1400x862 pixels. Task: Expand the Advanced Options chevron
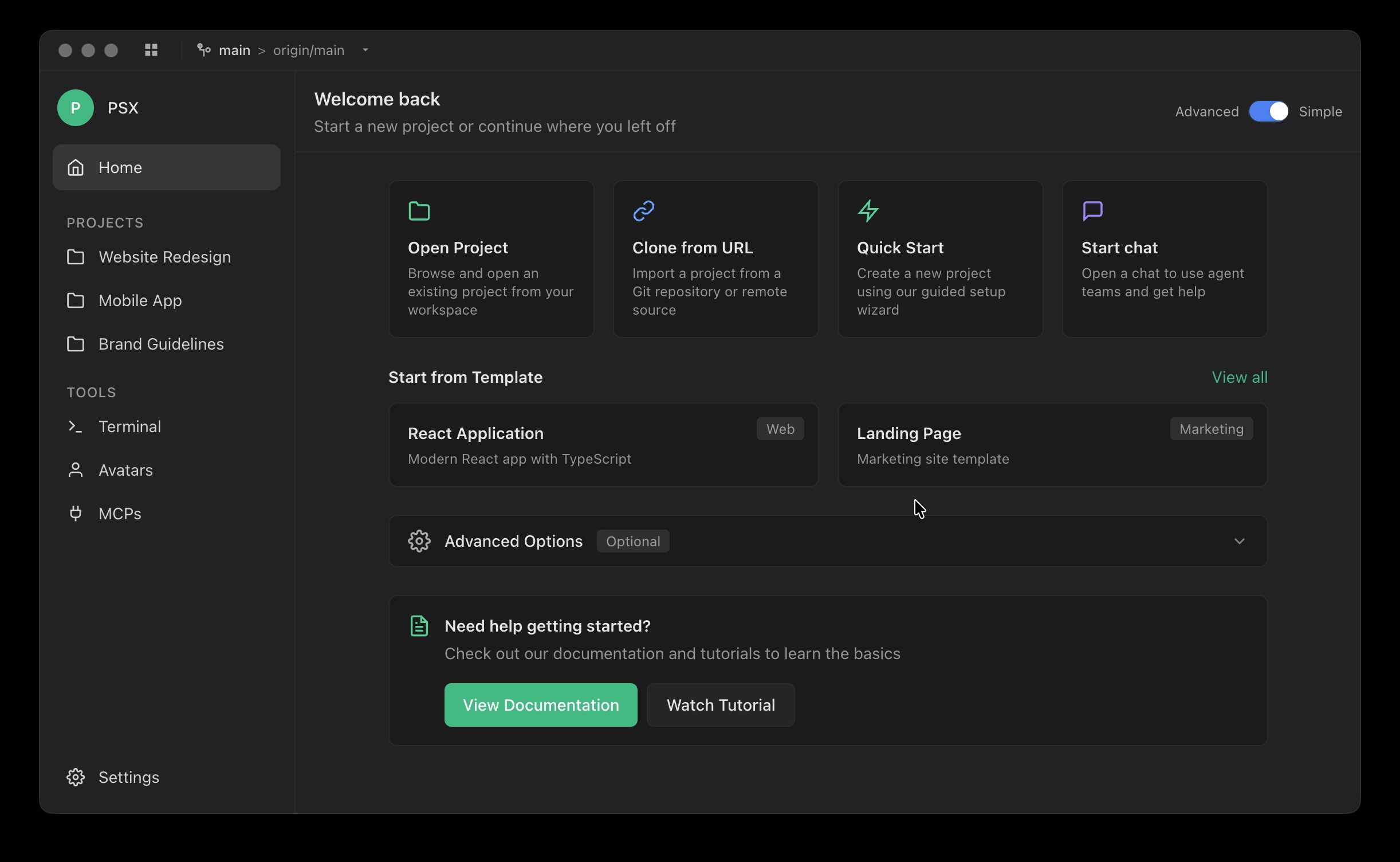click(1239, 541)
